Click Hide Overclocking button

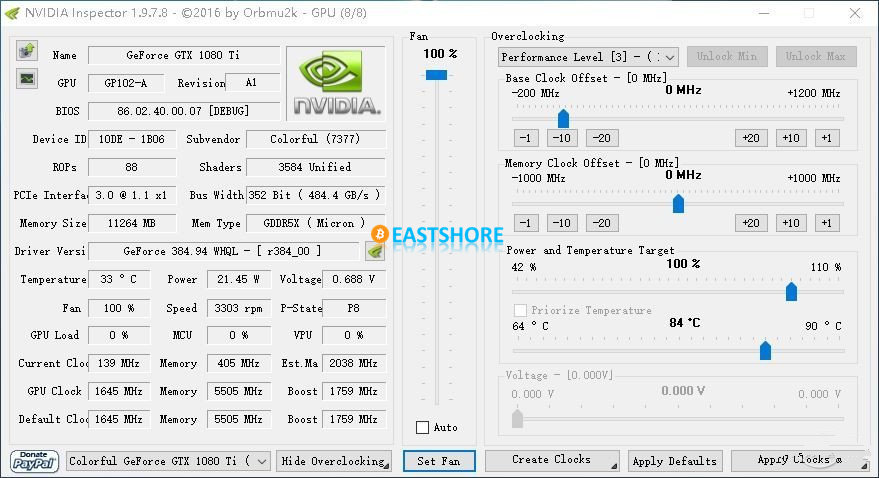[x=334, y=461]
